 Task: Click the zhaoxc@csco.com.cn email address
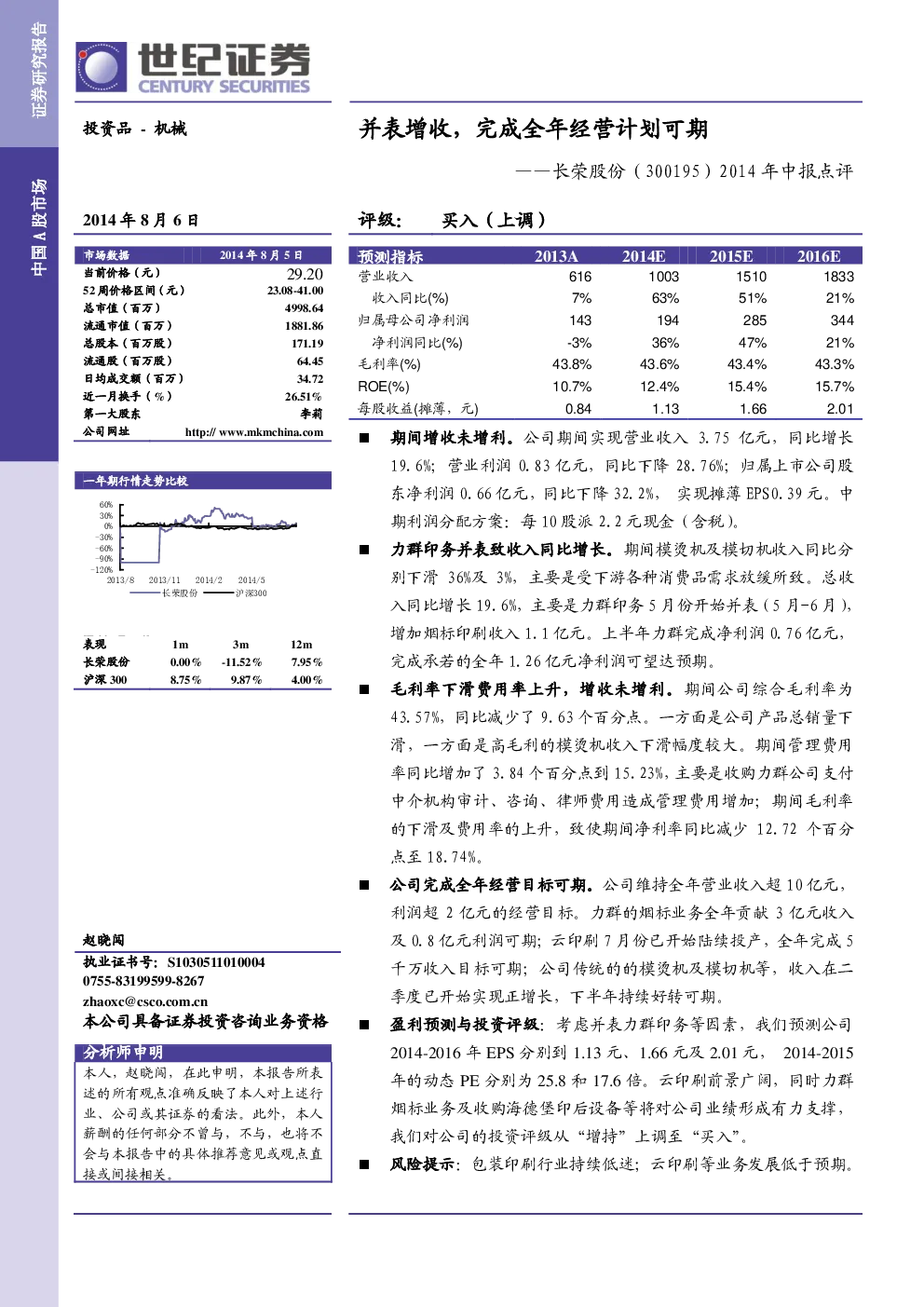coord(145,1001)
